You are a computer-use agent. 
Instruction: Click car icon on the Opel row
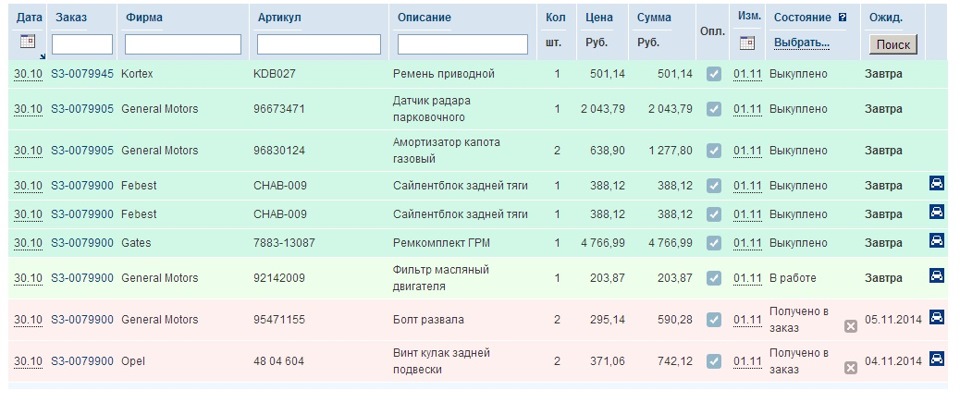[937, 359]
